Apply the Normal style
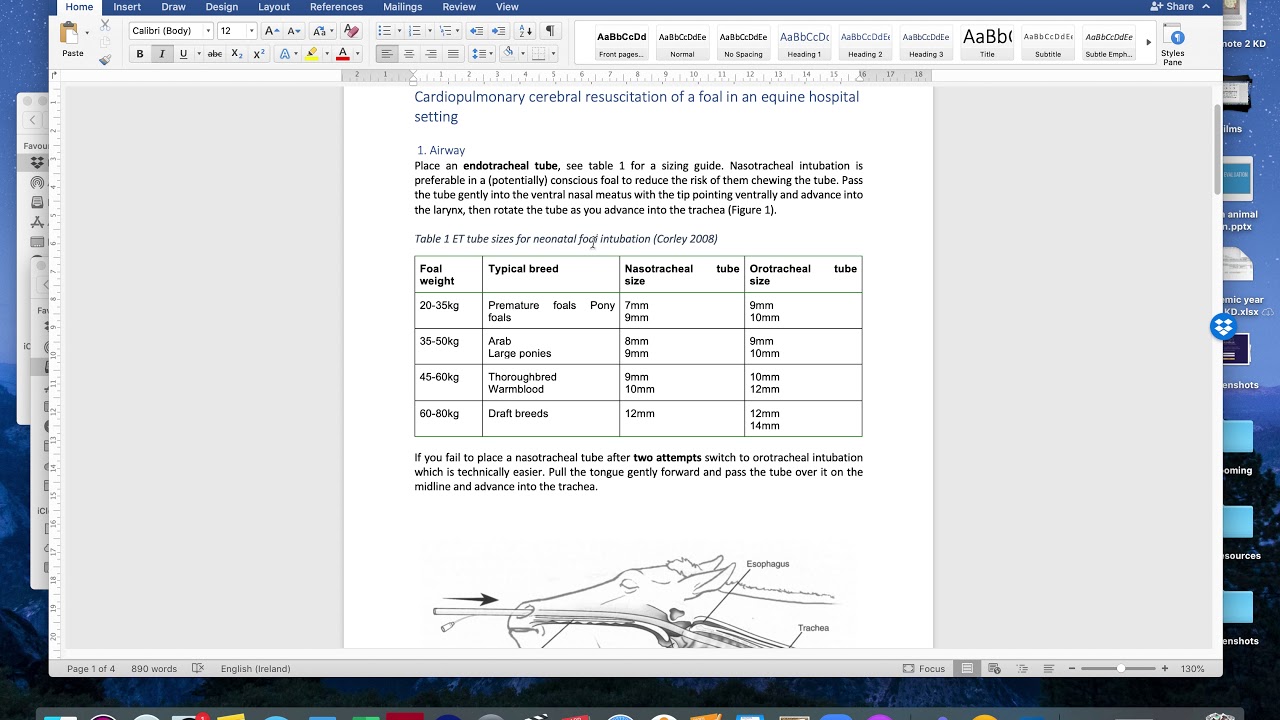 click(x=682, y=43)
